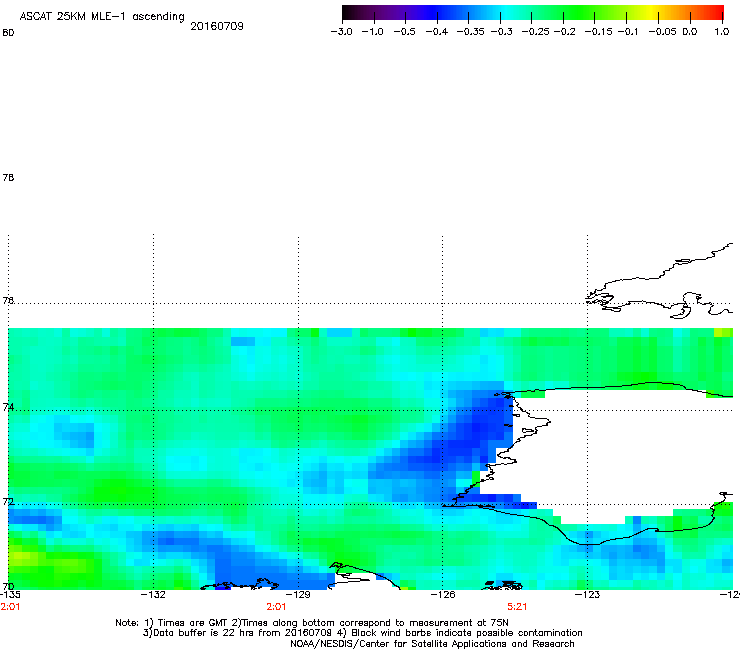Screen dimensions: 740x650
Task: Click the 0.0 color scale label
Action: coord(690,32)
